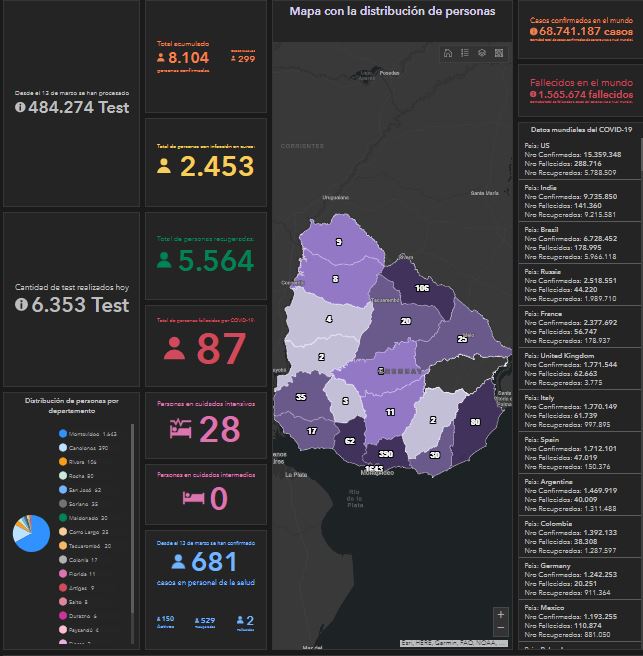Screen dimensions: 643x656
Task: Select Montevideo swatch in the department legend
Action: [63, 433]
